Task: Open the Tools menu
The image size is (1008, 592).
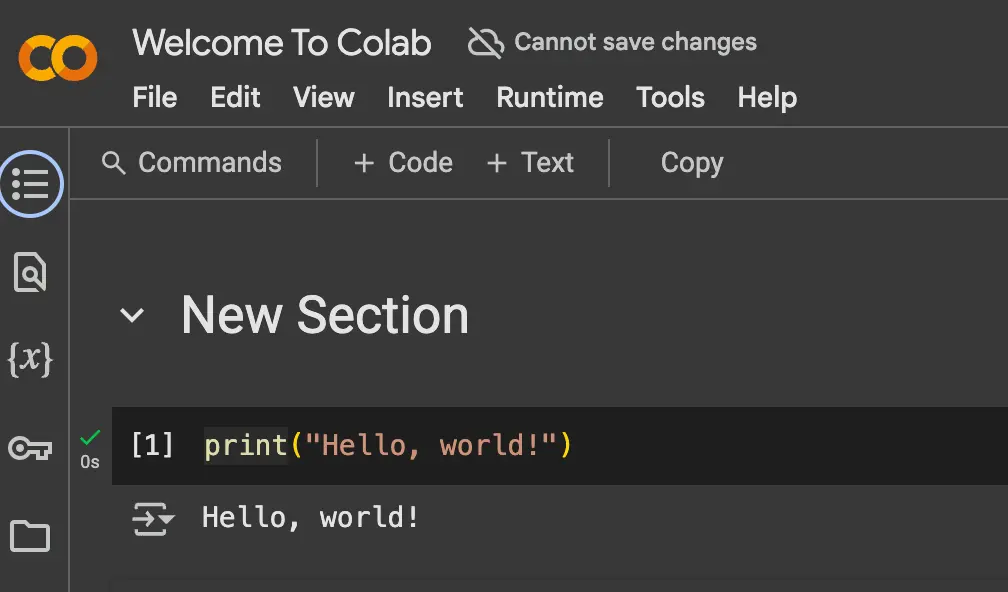Action: coord(670,98)
